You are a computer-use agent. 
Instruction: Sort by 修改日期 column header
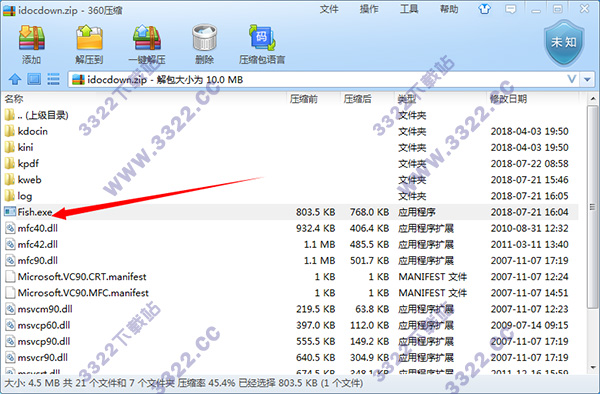[508, 99]
